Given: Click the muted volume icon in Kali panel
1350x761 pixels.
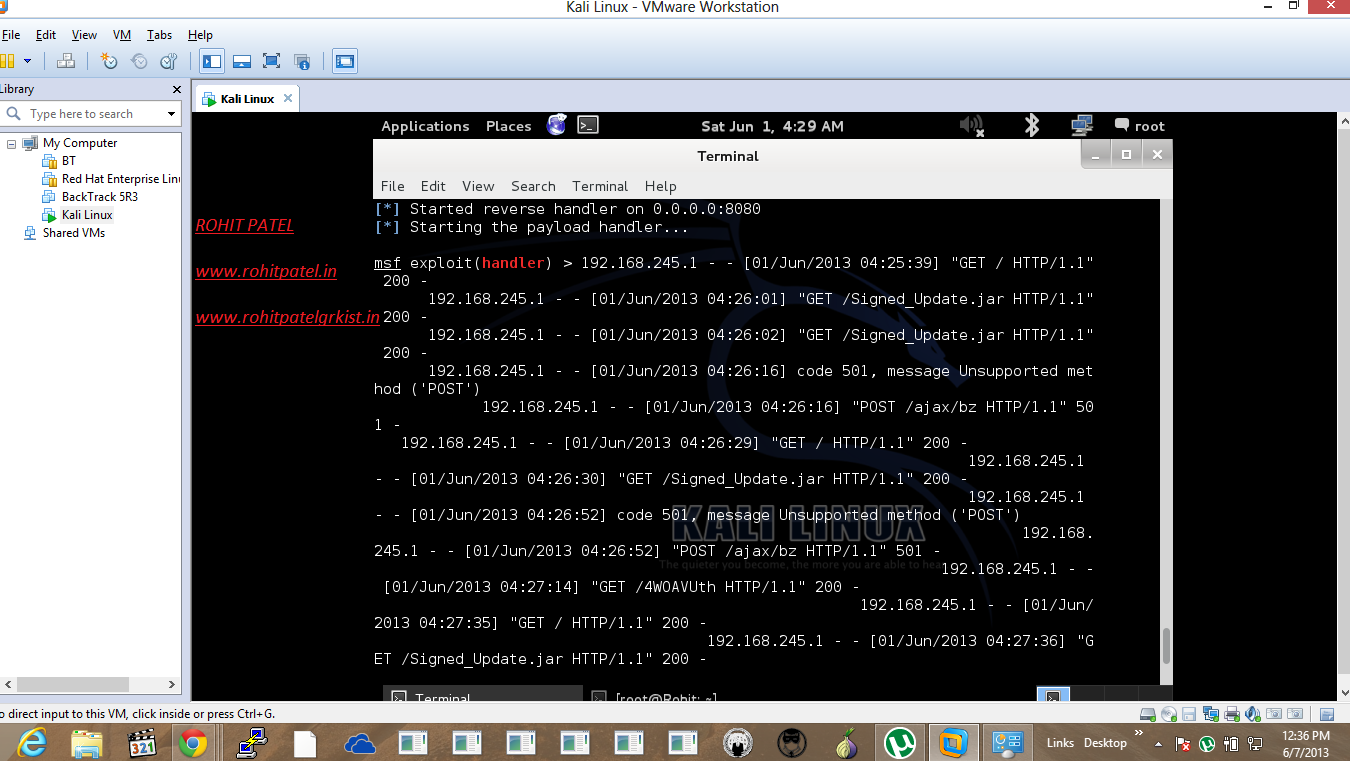Looking at the screenshot, I should coord(971,125).
